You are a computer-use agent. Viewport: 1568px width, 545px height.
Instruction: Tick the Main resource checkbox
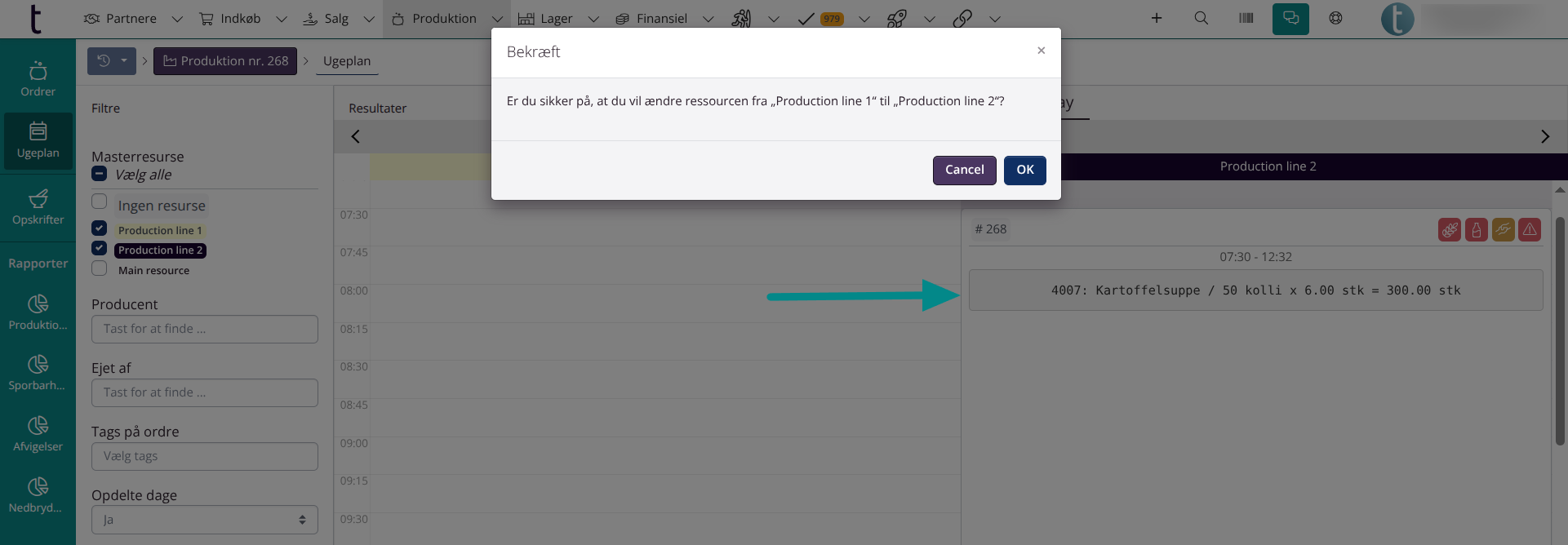[100, 268]
